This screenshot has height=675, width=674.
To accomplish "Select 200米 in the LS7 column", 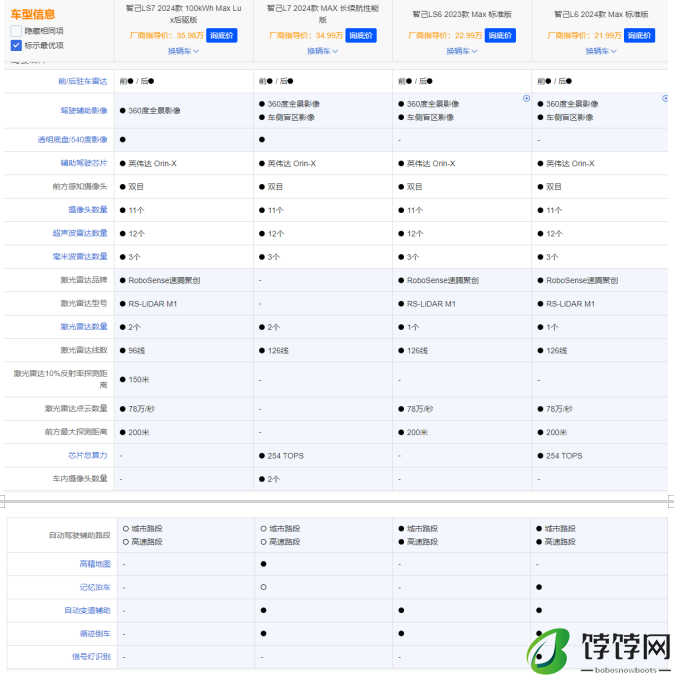I will pyautogui.click(x=139, y=432).
